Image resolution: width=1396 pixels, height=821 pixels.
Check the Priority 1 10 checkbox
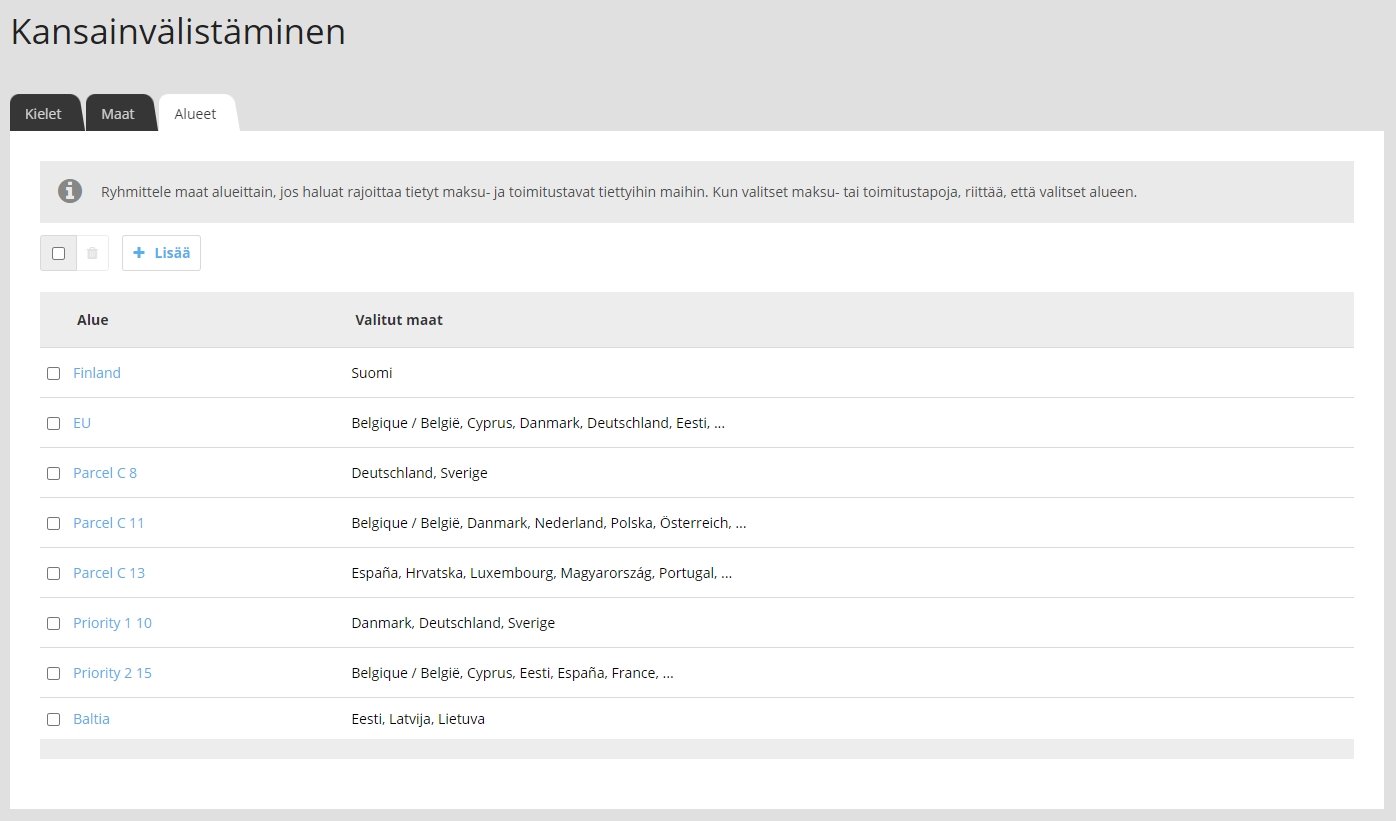pyautogui.click(x=54, y=623)
